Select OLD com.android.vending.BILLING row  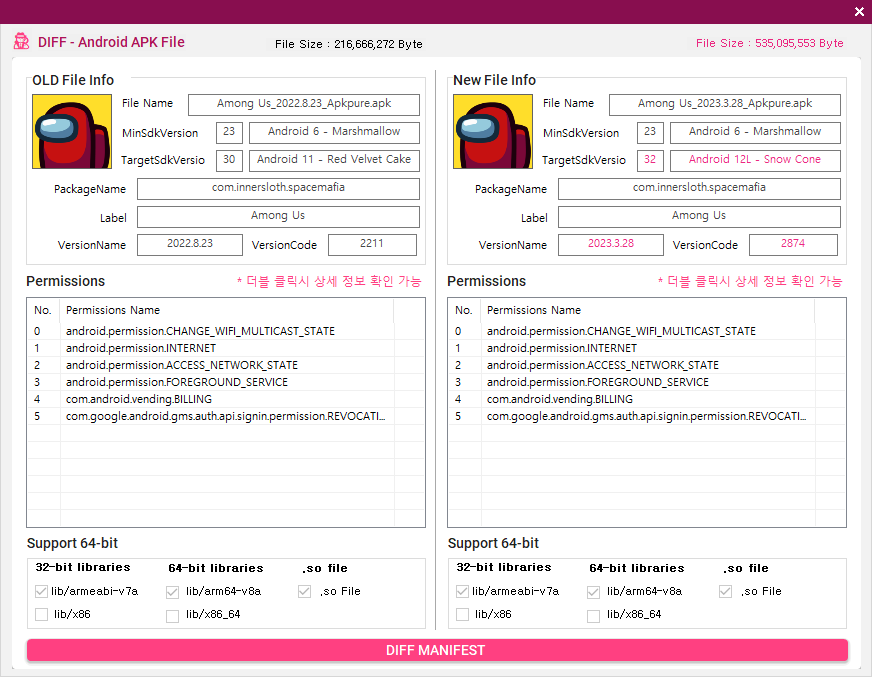pos(226,399)
